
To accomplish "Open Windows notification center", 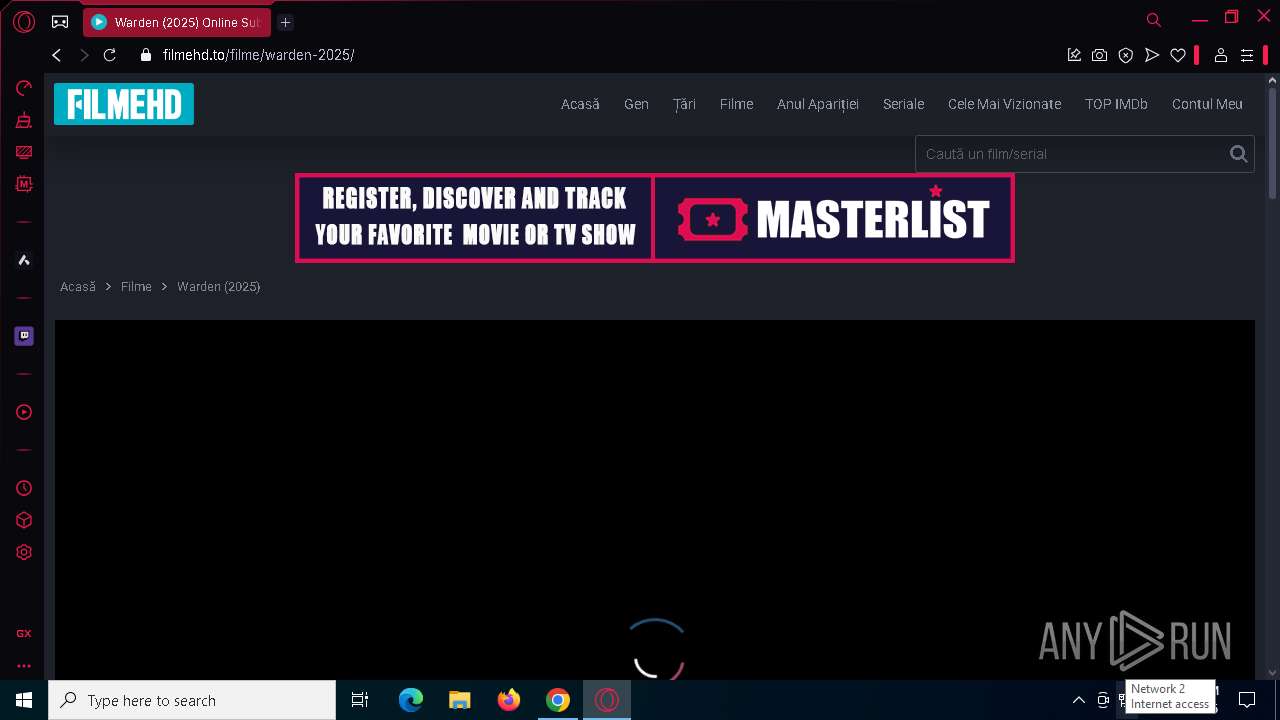I will point(1247,700).
